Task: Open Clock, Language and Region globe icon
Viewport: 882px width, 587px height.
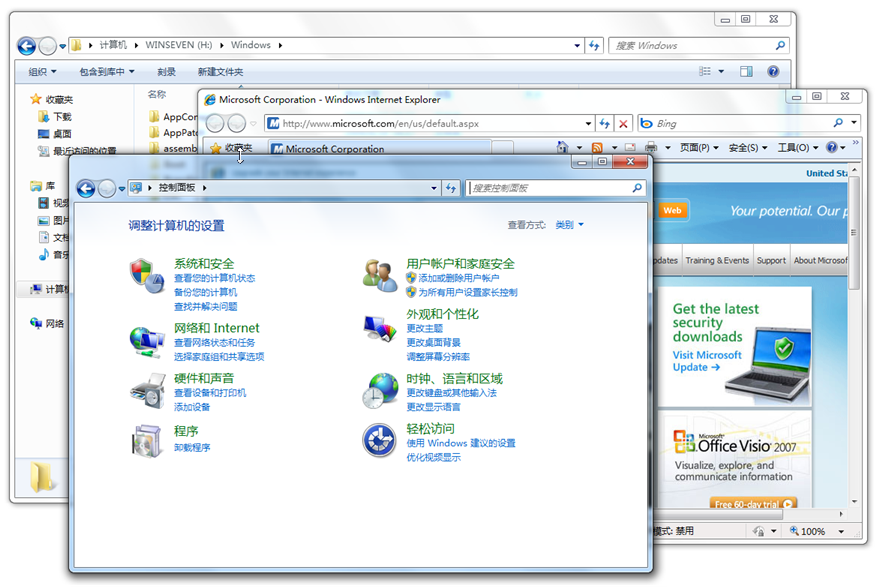Action: tap(380, 390)
